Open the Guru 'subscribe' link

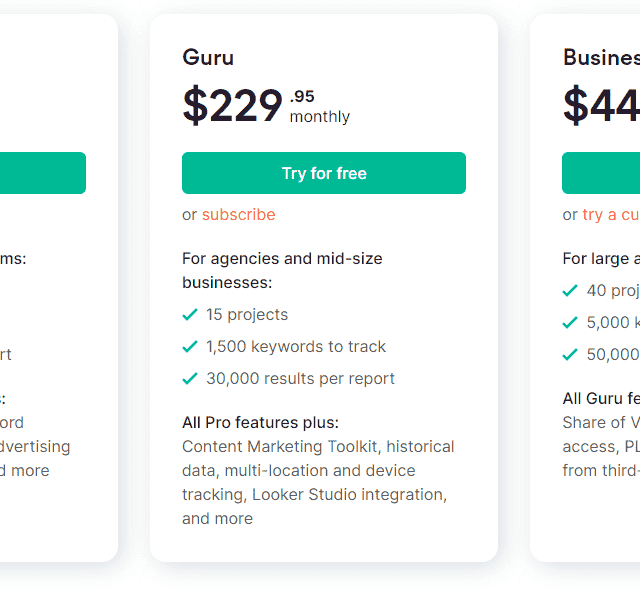[x=238, y=214]
